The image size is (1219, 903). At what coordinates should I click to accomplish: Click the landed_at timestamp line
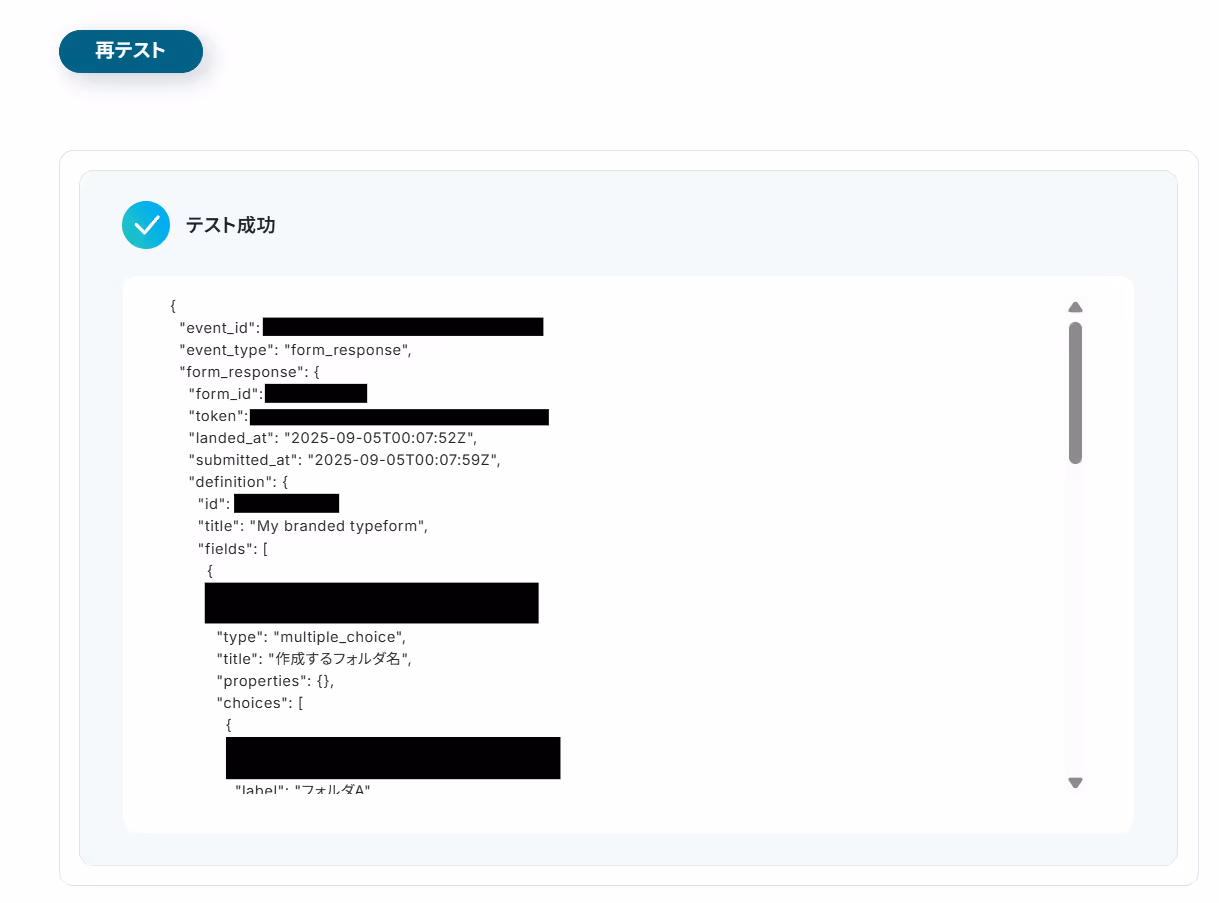click(333, 438)
